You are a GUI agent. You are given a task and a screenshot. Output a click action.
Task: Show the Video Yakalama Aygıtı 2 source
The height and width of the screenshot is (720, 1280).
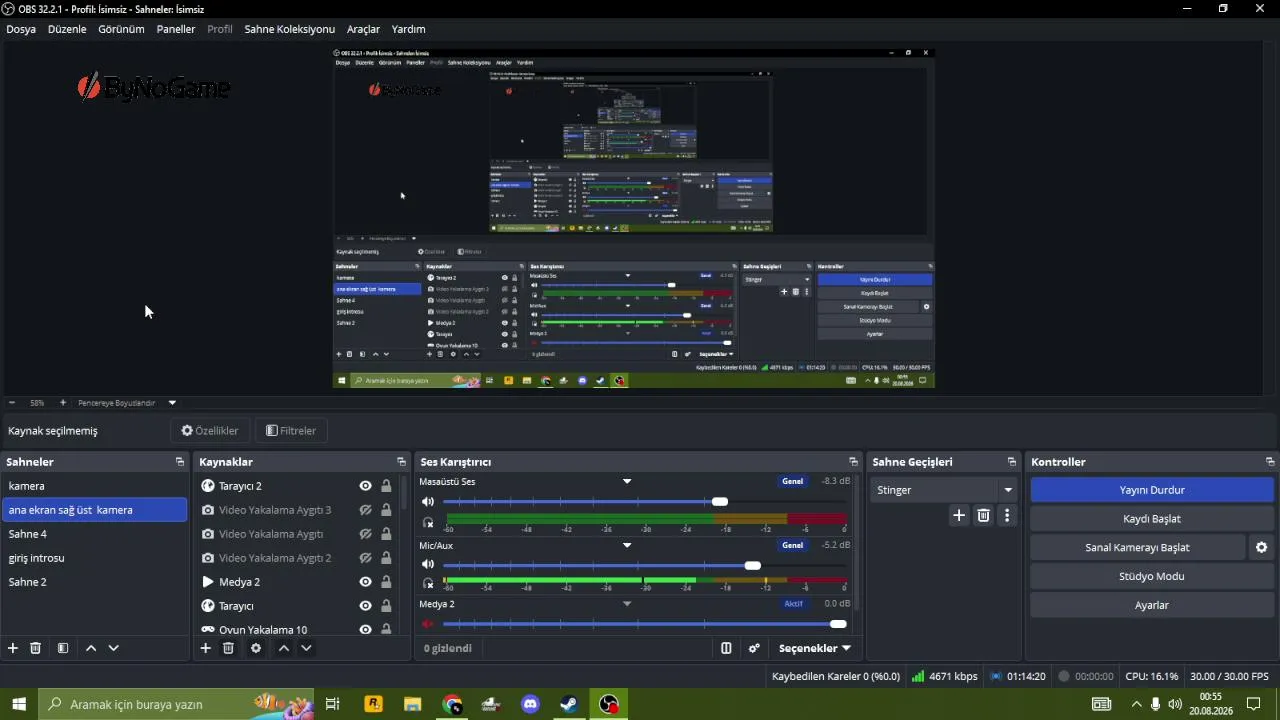tap(366, 558)
